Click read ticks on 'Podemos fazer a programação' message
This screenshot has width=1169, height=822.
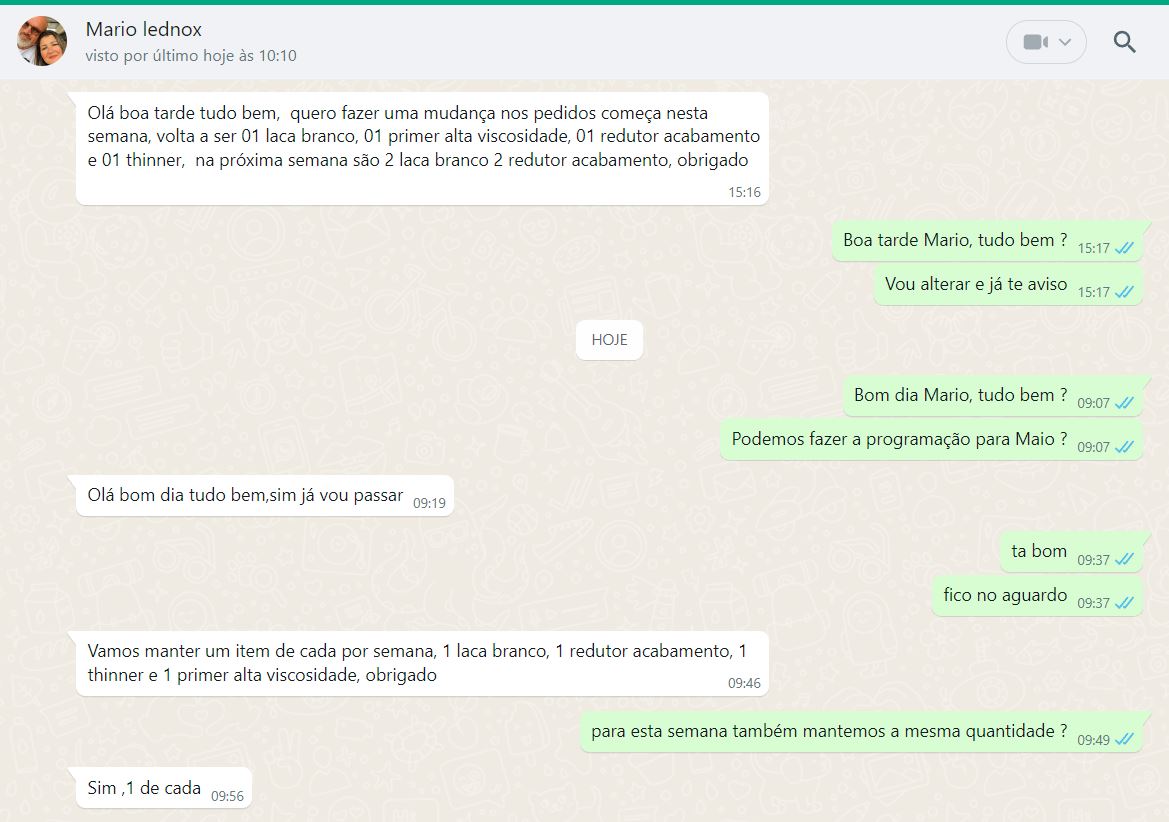pyautogui.click(x=1124, y=447)
